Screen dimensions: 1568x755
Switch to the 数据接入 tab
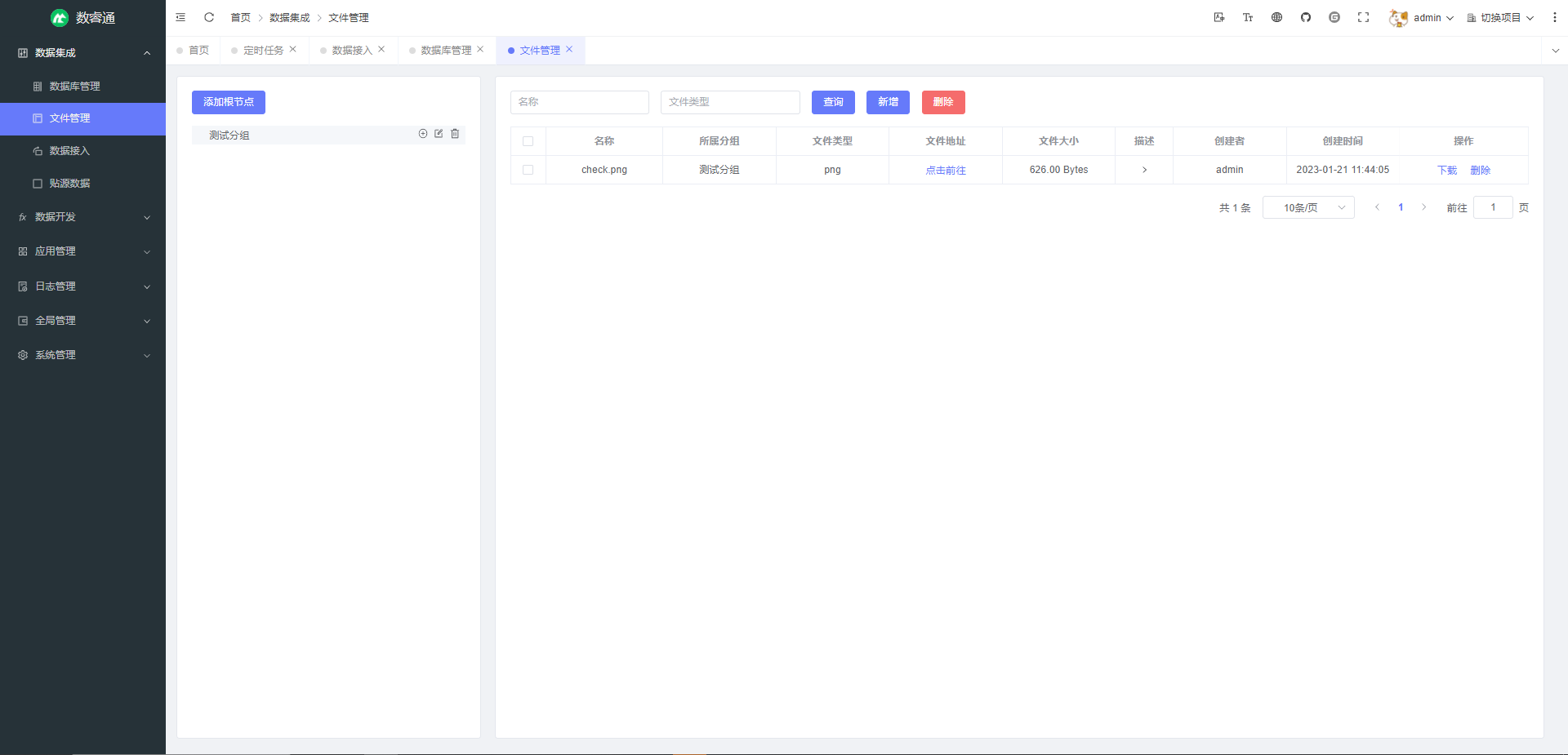coord(352,51)
